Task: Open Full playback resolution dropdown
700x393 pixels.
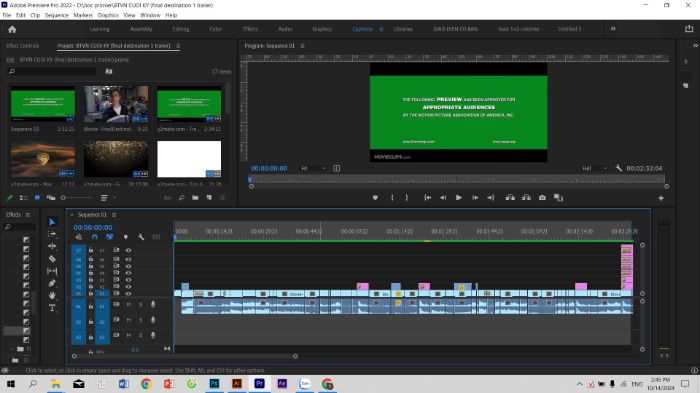Action: pos(594,168)
